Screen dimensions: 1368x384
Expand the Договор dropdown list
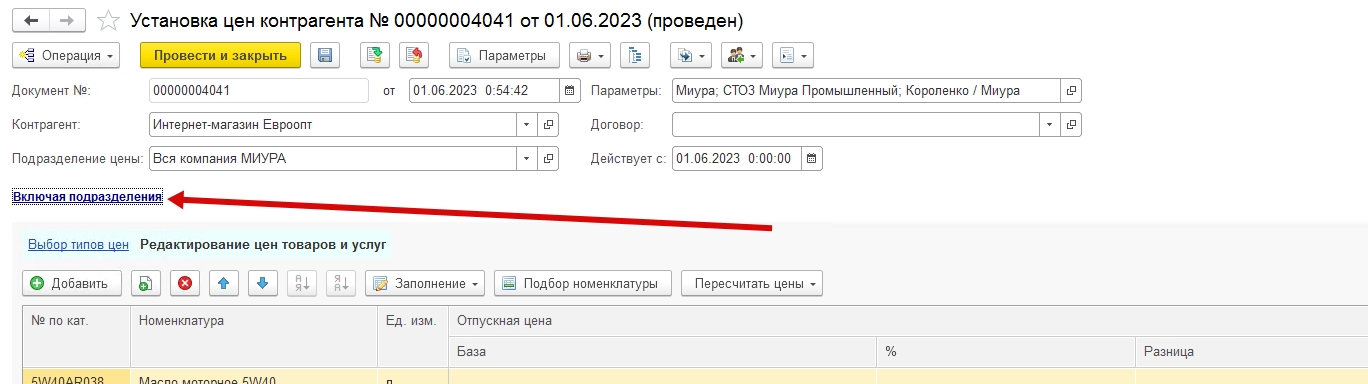[1050, 125]
